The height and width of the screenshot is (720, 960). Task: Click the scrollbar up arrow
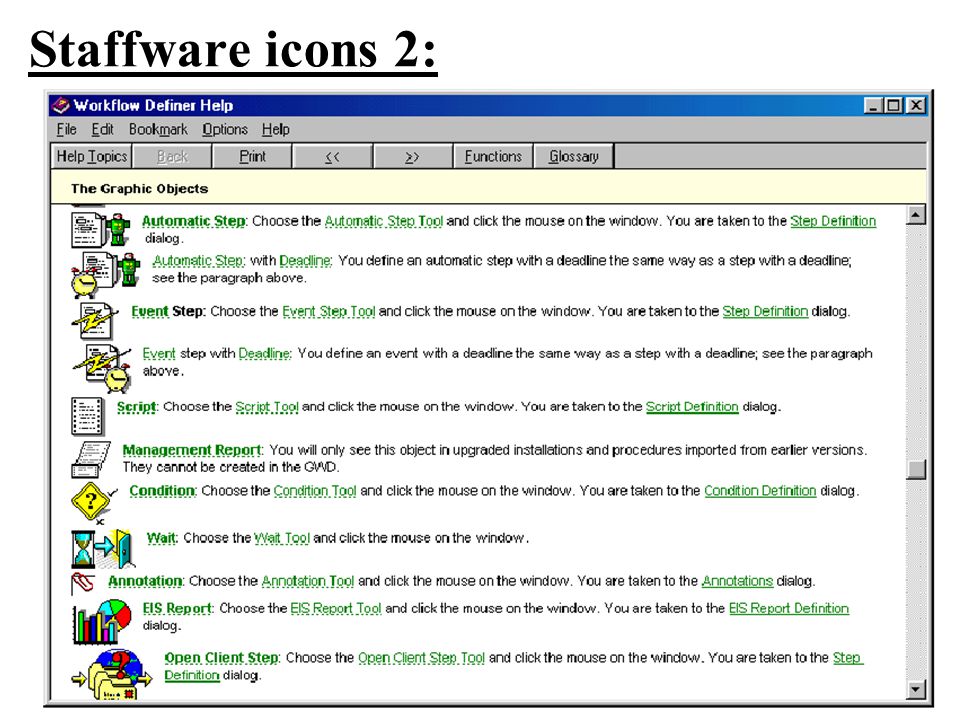click(915, 215)
